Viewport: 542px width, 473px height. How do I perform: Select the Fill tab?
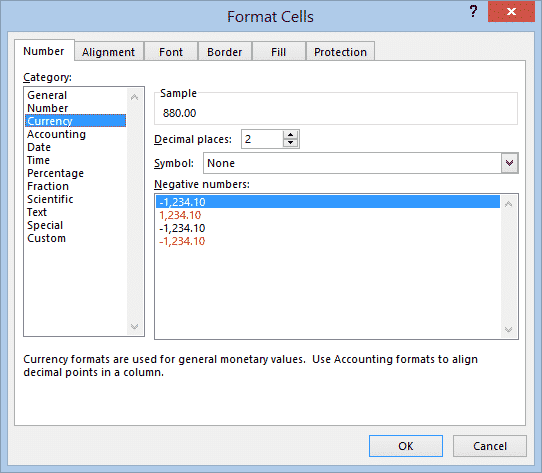click(278, 52)
